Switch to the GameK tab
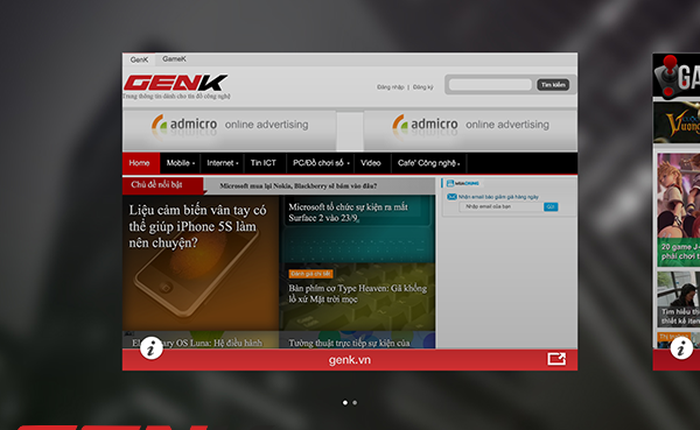This screenshot has width=700, height=430. tap(174, 59)
